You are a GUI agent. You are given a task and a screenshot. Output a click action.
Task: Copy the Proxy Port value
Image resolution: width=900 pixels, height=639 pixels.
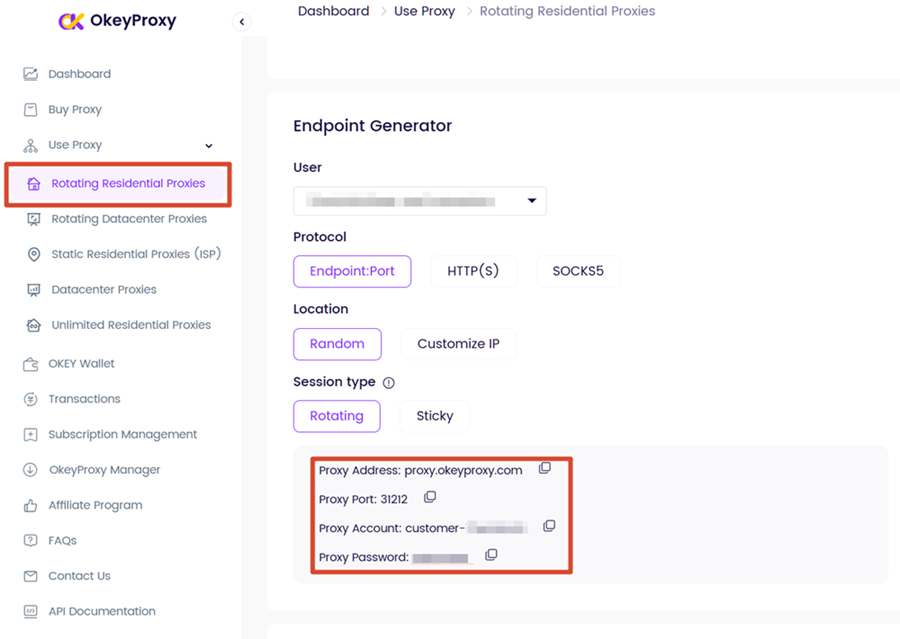(430, 497)
